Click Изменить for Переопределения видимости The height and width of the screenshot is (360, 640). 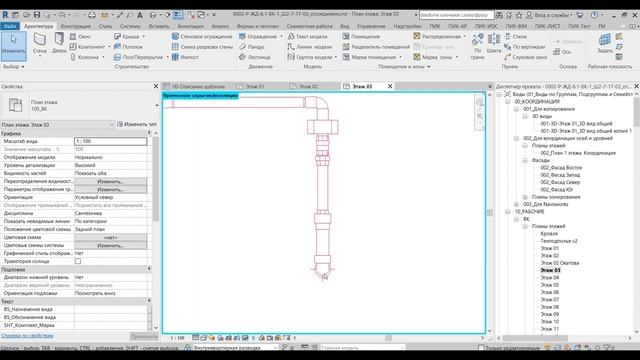pyautogui.click(x=110, y=181)
